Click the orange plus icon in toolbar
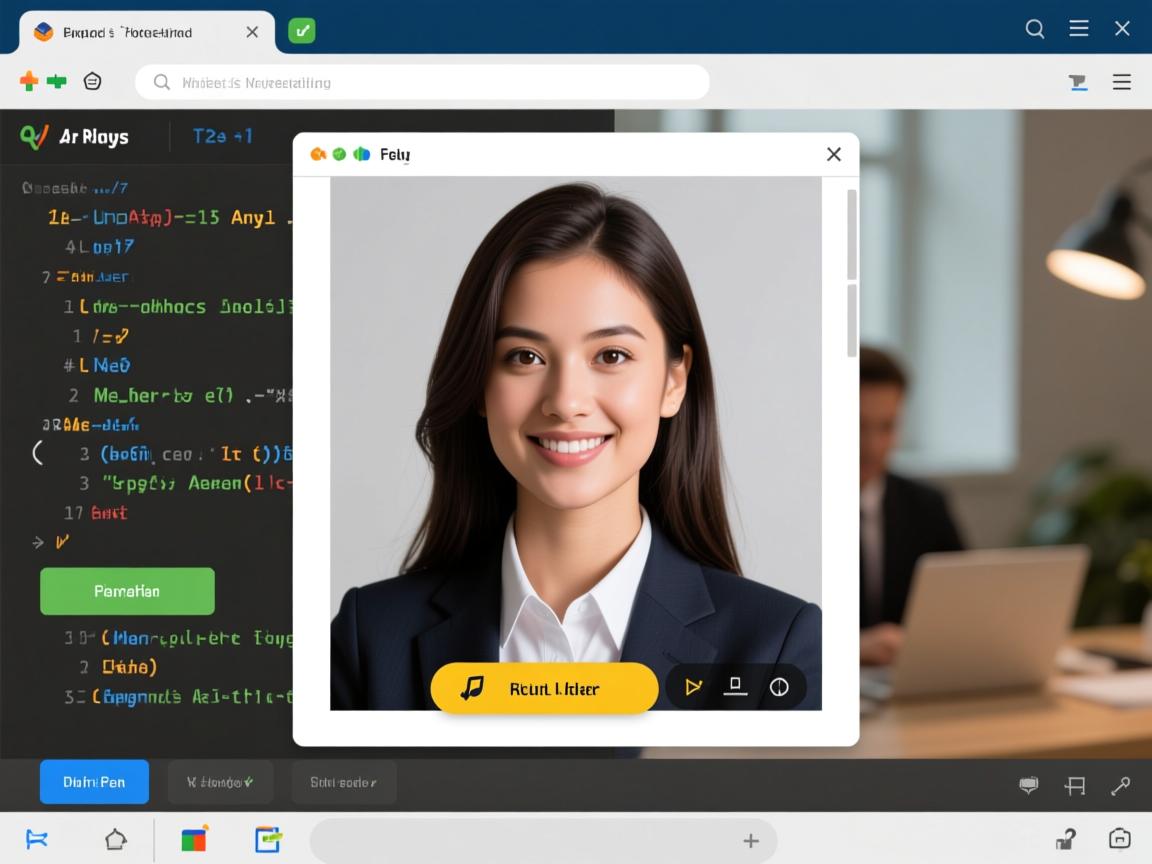Screen dimensions: 1152x864 (x=29, y=82)
